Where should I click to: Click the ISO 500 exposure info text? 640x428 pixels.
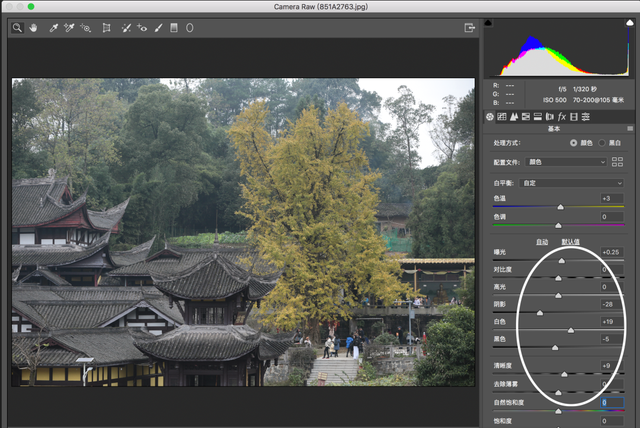(555, 100)
